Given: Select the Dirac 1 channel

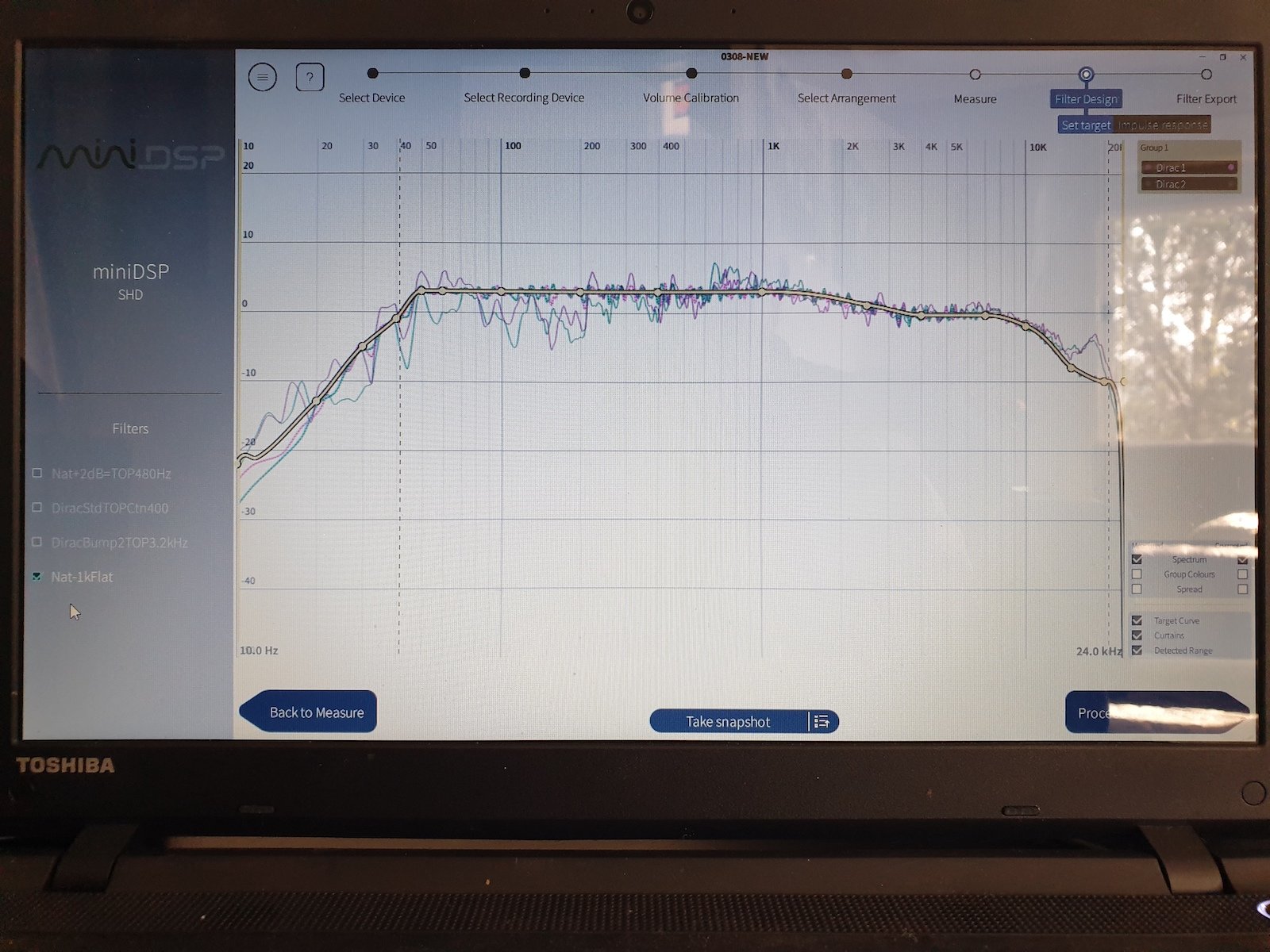Looking at the screenshot, I should [1188, 167].
